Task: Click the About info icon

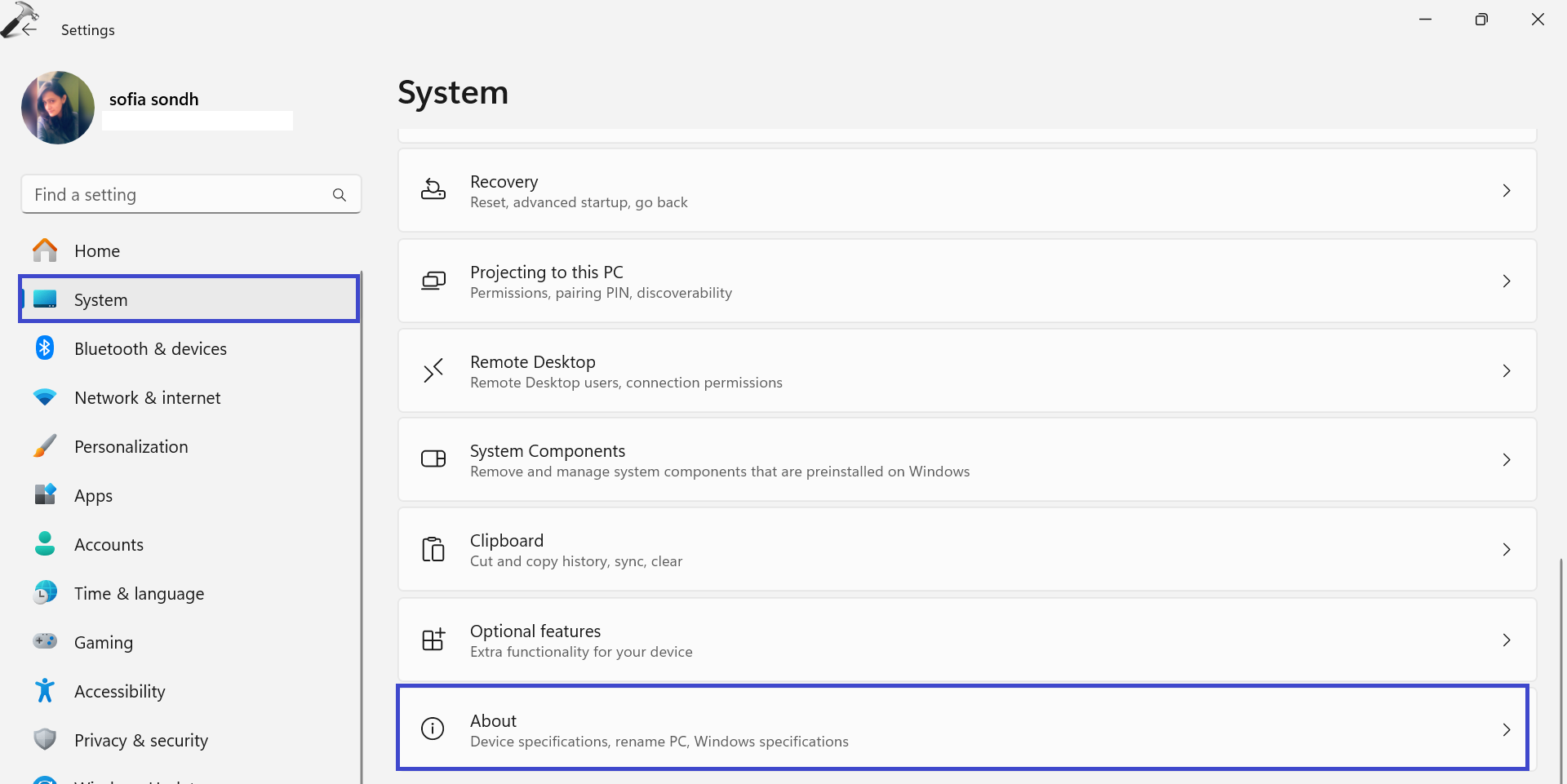Action: [432, 729]
